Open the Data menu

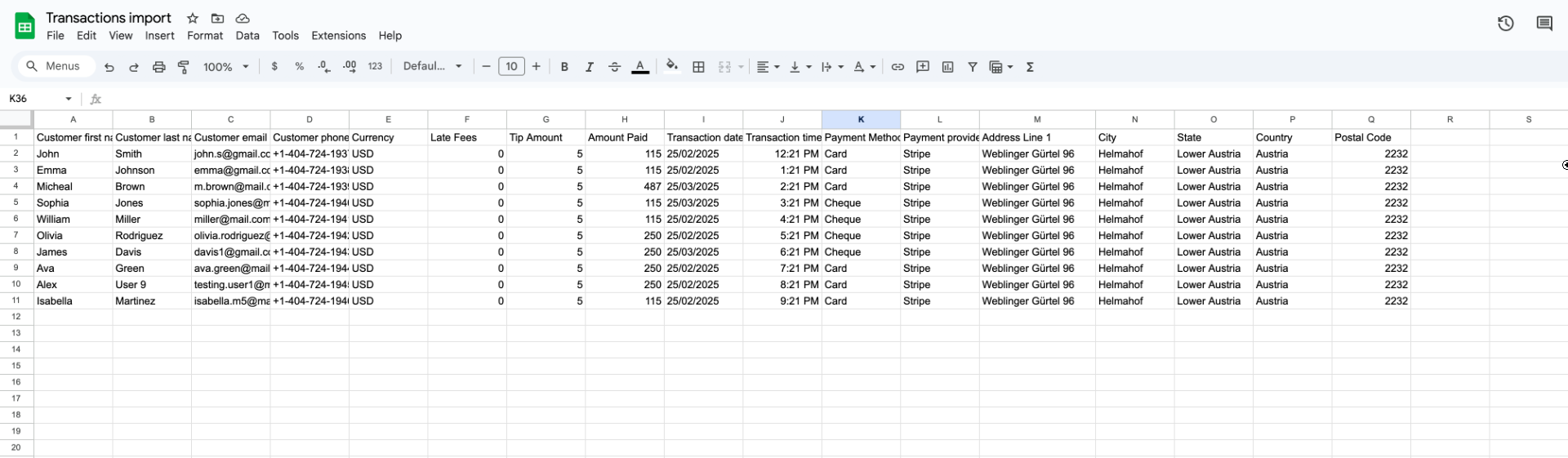[247, 36]
